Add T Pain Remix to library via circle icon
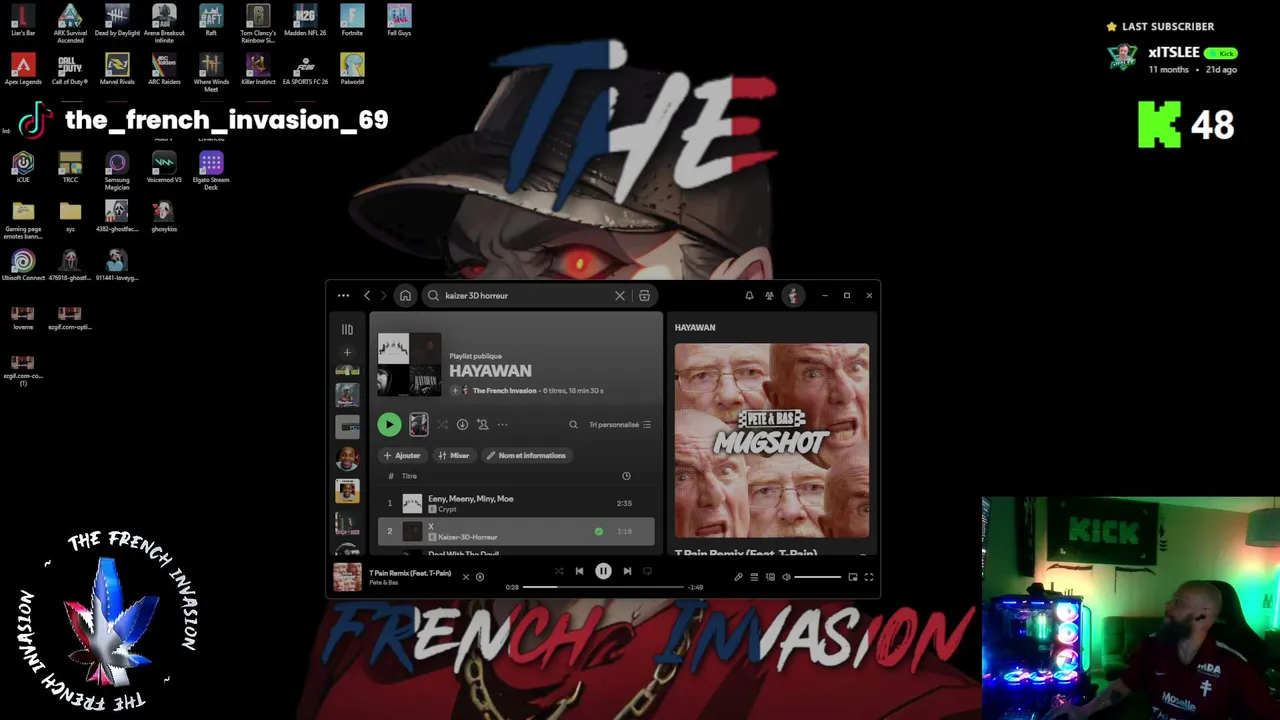 (x=480, y=577)
